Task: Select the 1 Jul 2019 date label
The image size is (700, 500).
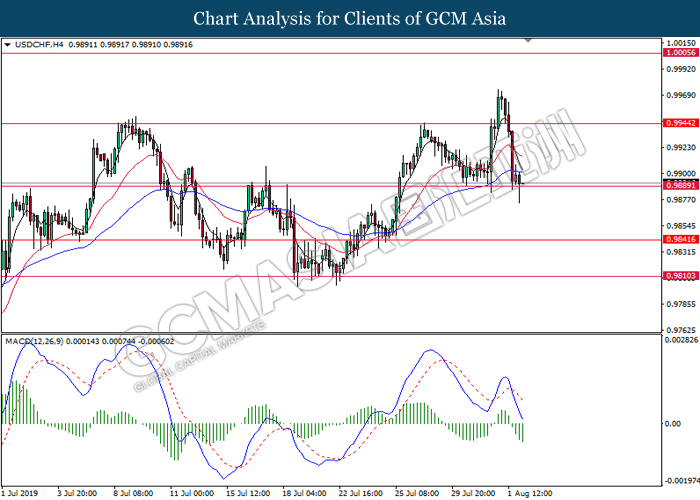Action: [22, 493]
